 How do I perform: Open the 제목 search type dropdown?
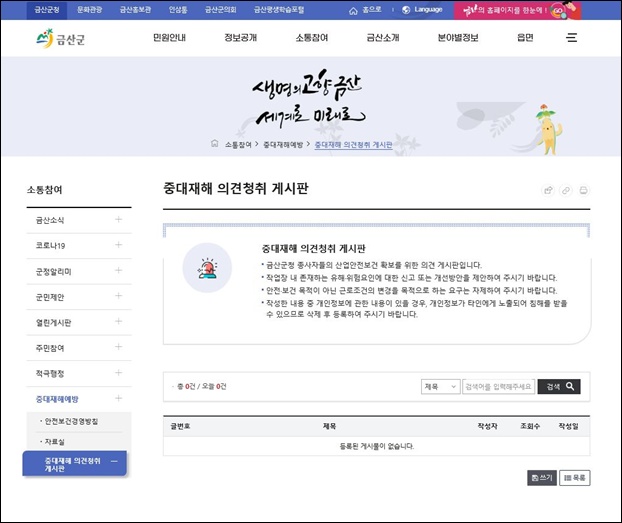(x=440, y=386)
